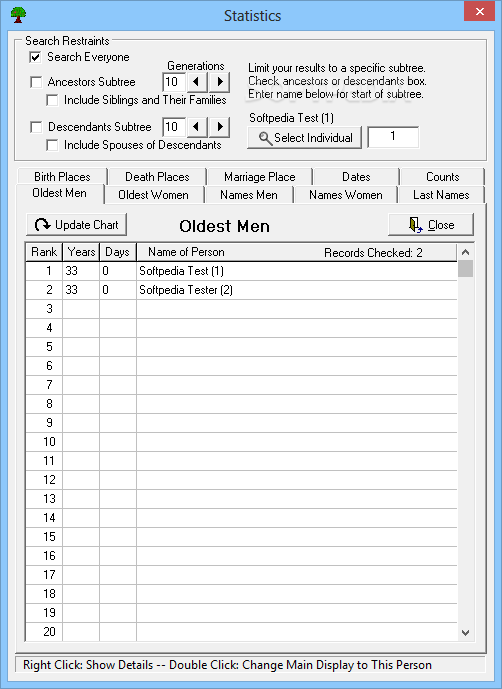Click the Years column header
The height and width of the screenshot is (689, 502).
click(x=81, y=252)
